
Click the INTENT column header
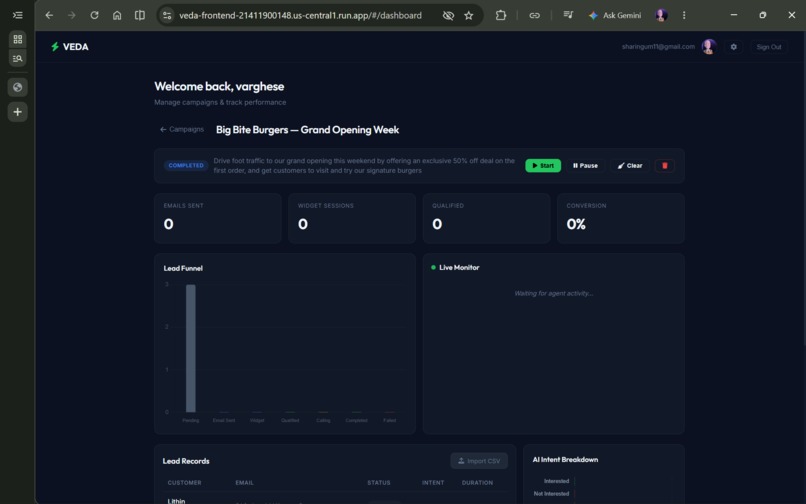[x=433, y=483]
